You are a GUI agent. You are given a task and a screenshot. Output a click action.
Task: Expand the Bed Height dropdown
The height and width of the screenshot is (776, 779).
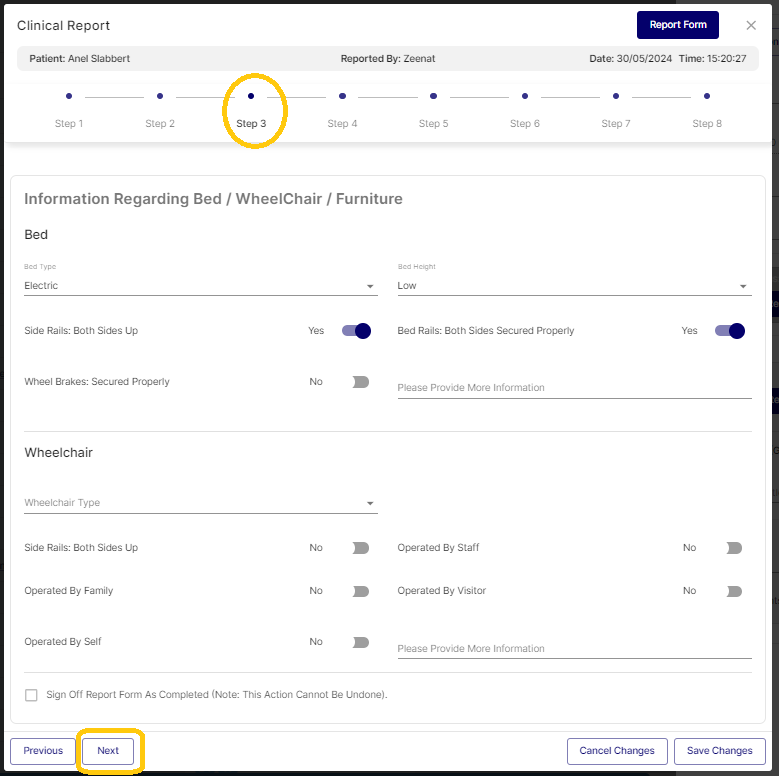573,286
